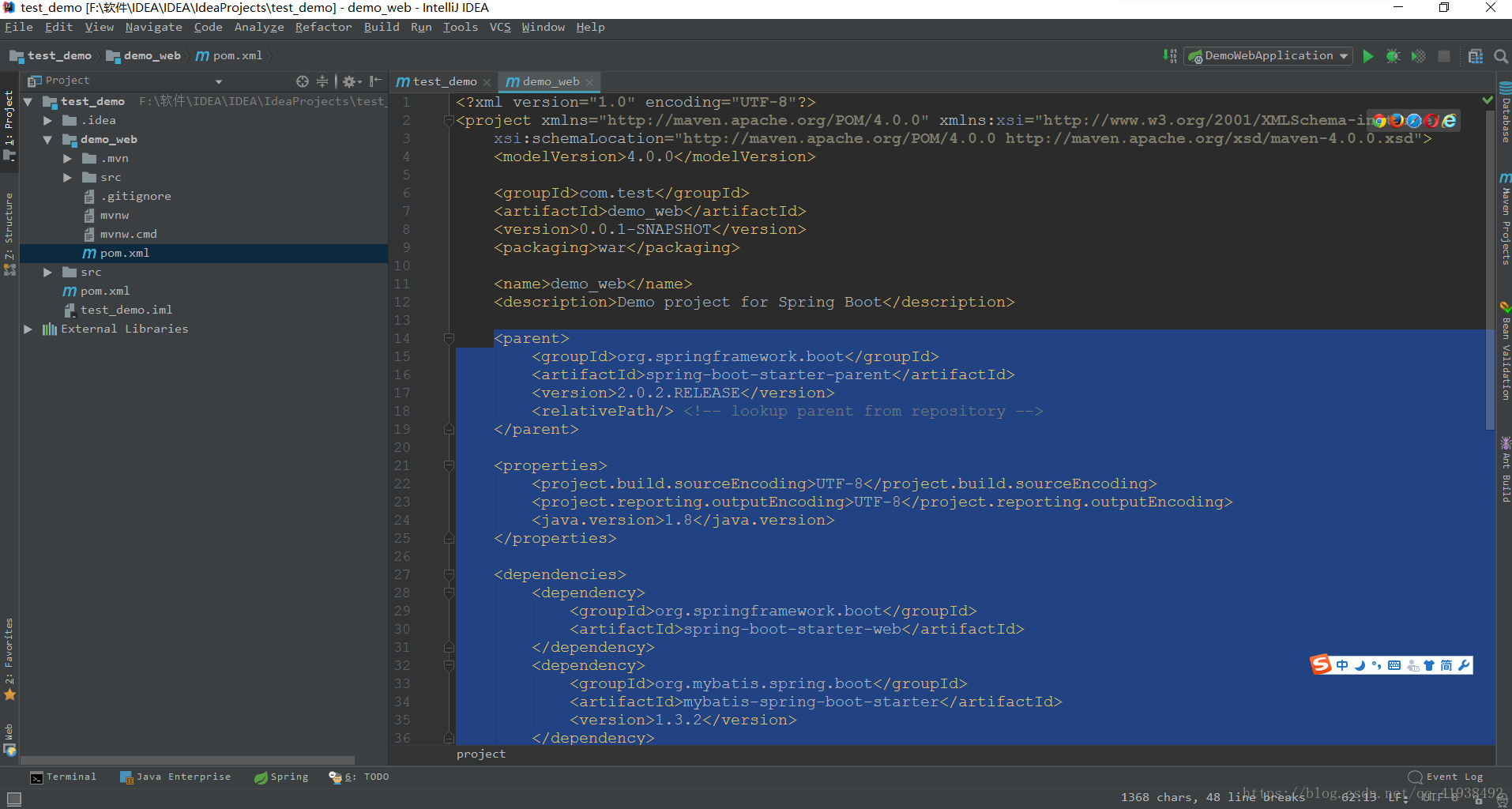This screenshot has height=809, width=1512.
Task: Open the Navigate menu
Action: point(153,27)
